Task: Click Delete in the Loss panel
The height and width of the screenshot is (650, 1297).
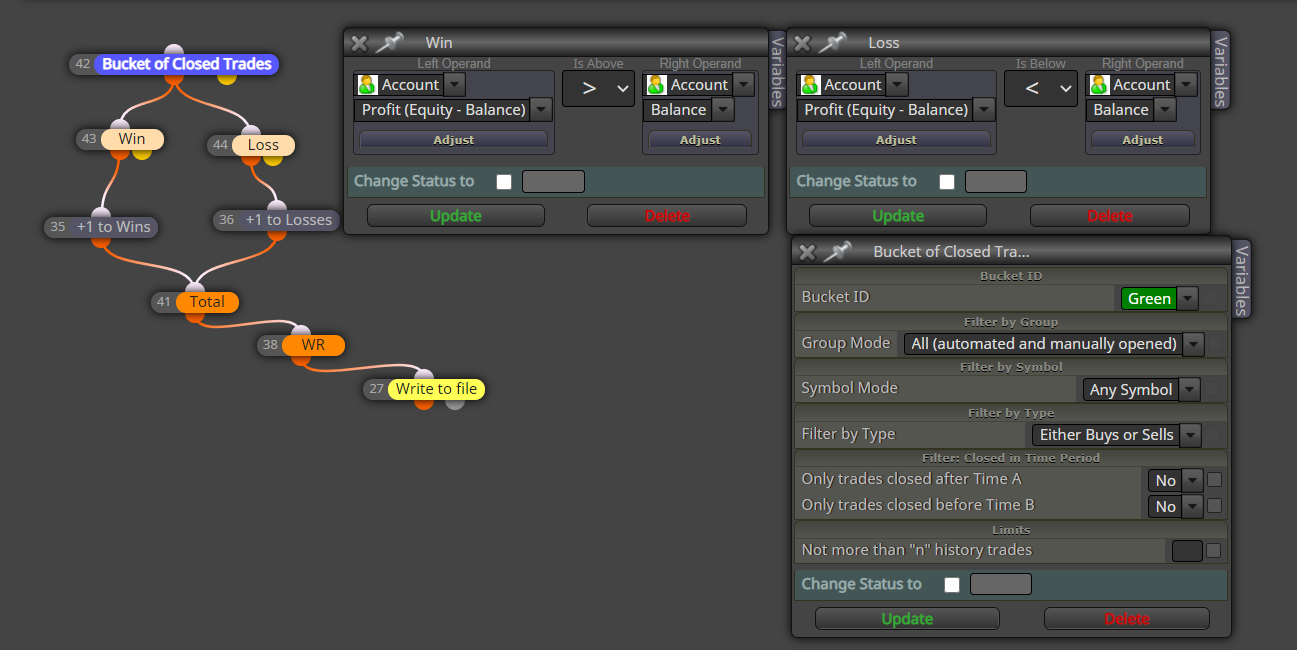Action: (x=1110, y=216)
